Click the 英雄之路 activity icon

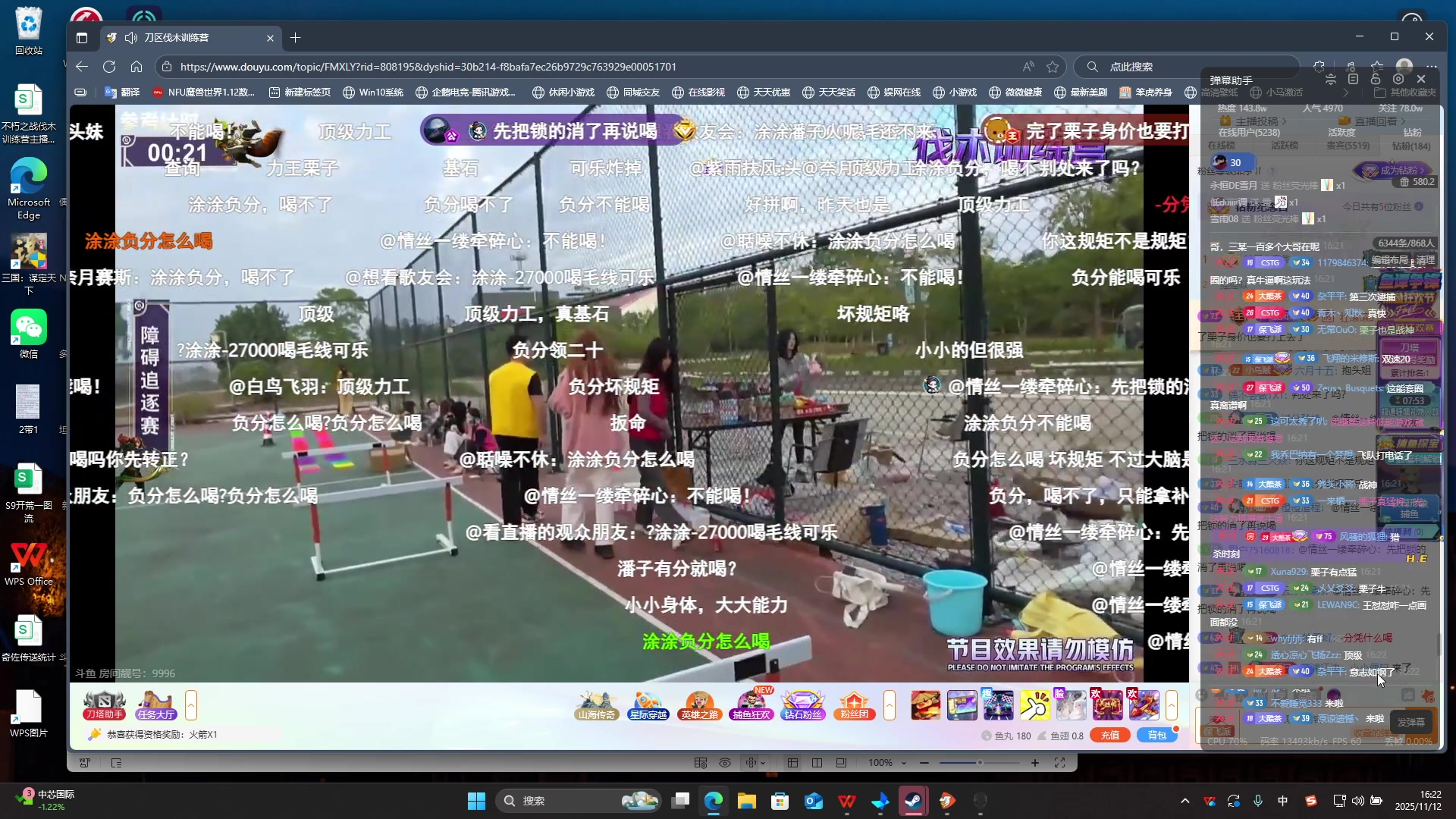pos(700,705)
